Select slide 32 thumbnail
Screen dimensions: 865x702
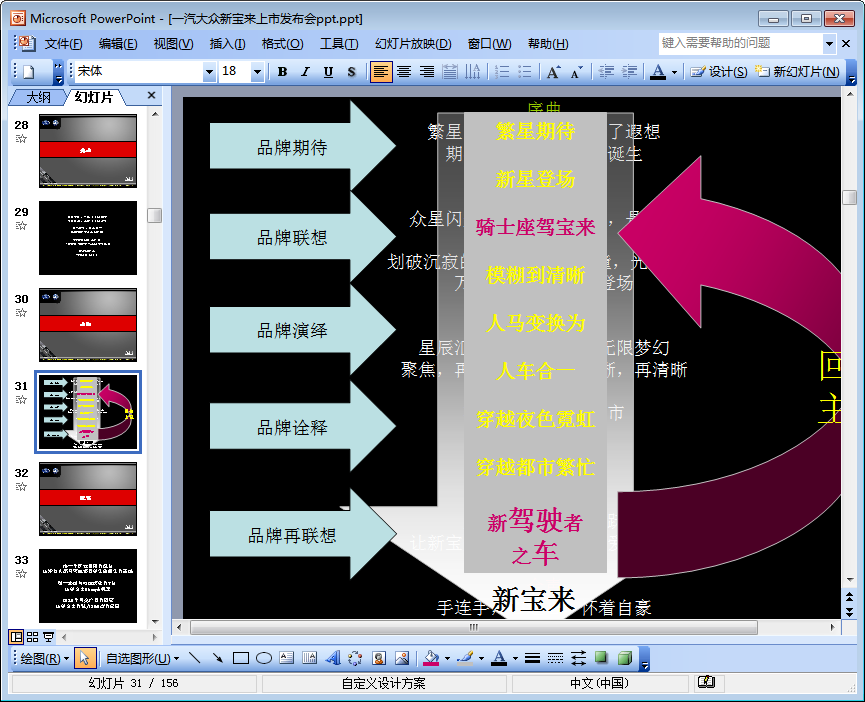pyautogui.click(x=88, y=499)
